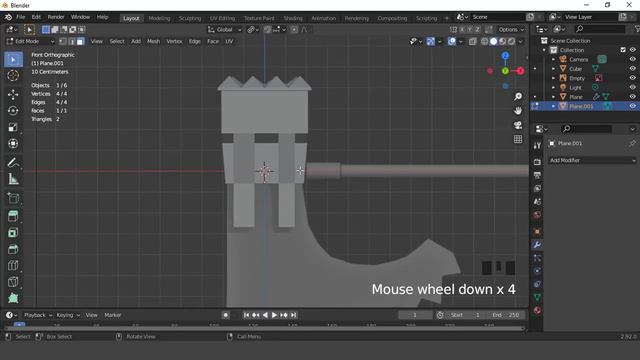The height and width of the screenshot is (360, 640).
Task: Select the Loop Cut tool
Action: click(13, 265)
